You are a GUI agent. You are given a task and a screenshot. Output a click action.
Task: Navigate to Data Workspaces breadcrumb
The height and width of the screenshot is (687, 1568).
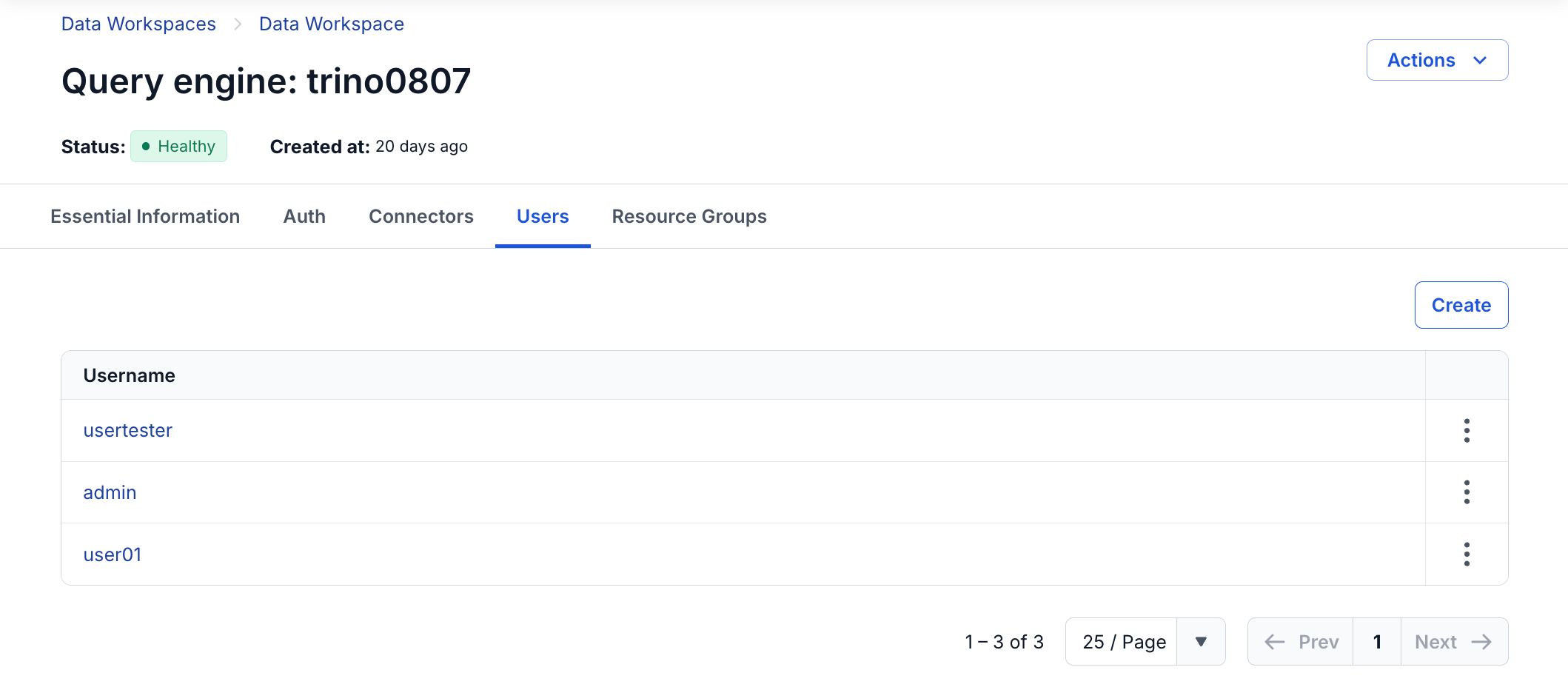(x=138, y=24)
